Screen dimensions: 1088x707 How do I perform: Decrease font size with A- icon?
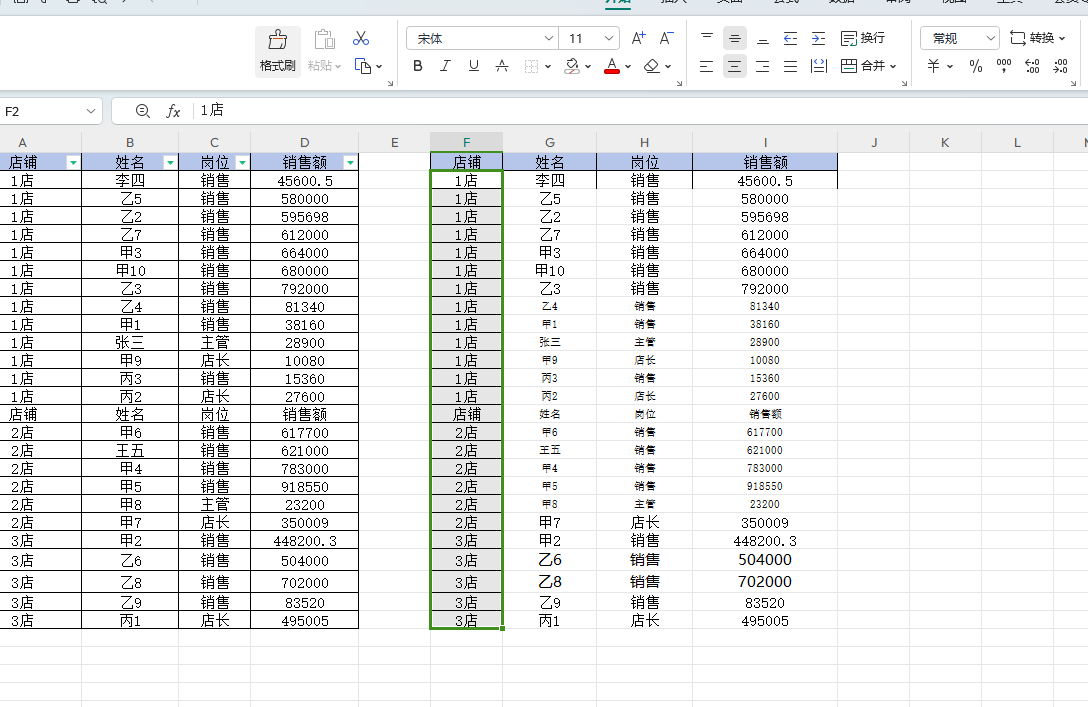pos(666,38)
